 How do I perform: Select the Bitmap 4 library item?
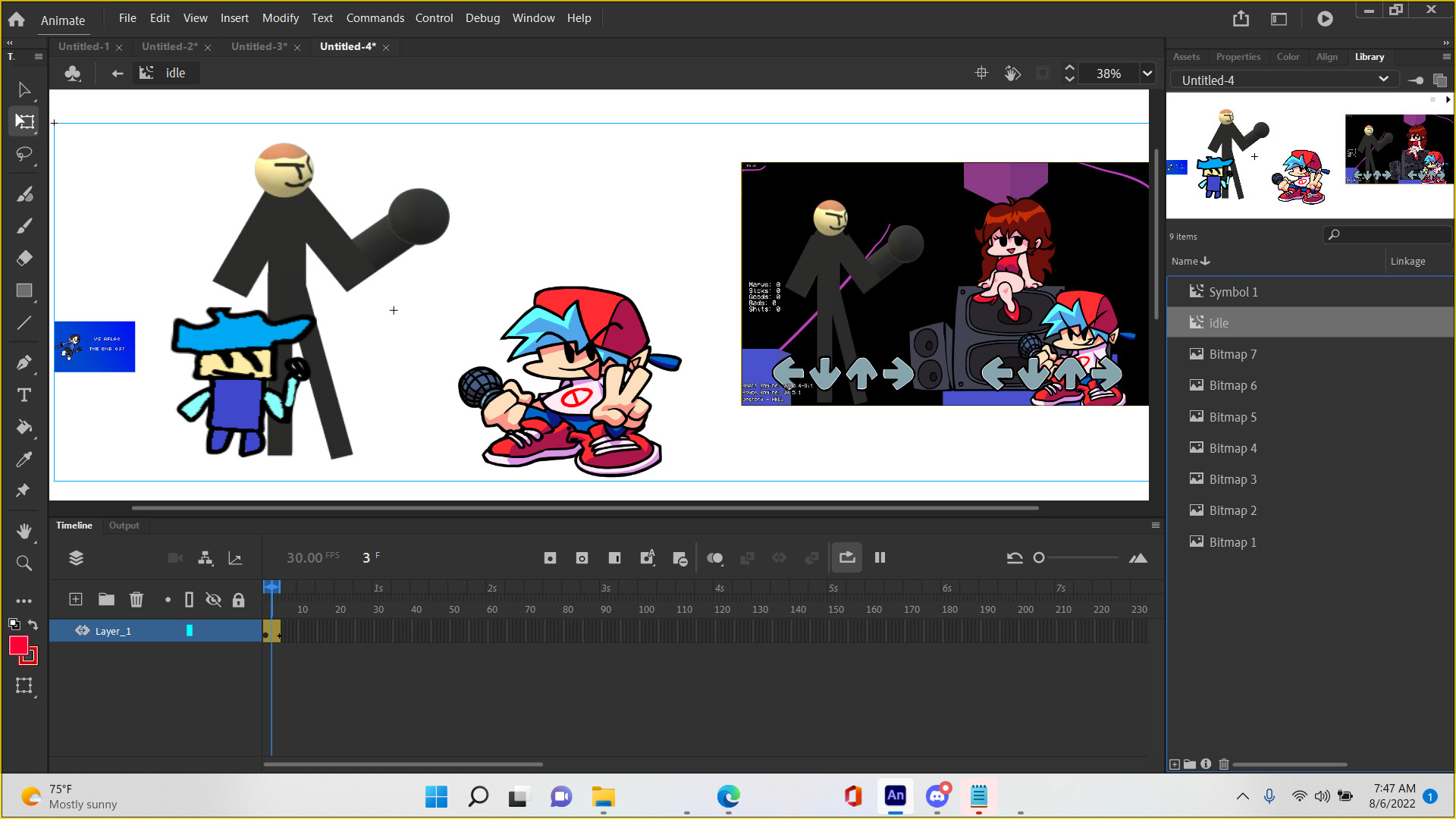[x=1232, y=448]
